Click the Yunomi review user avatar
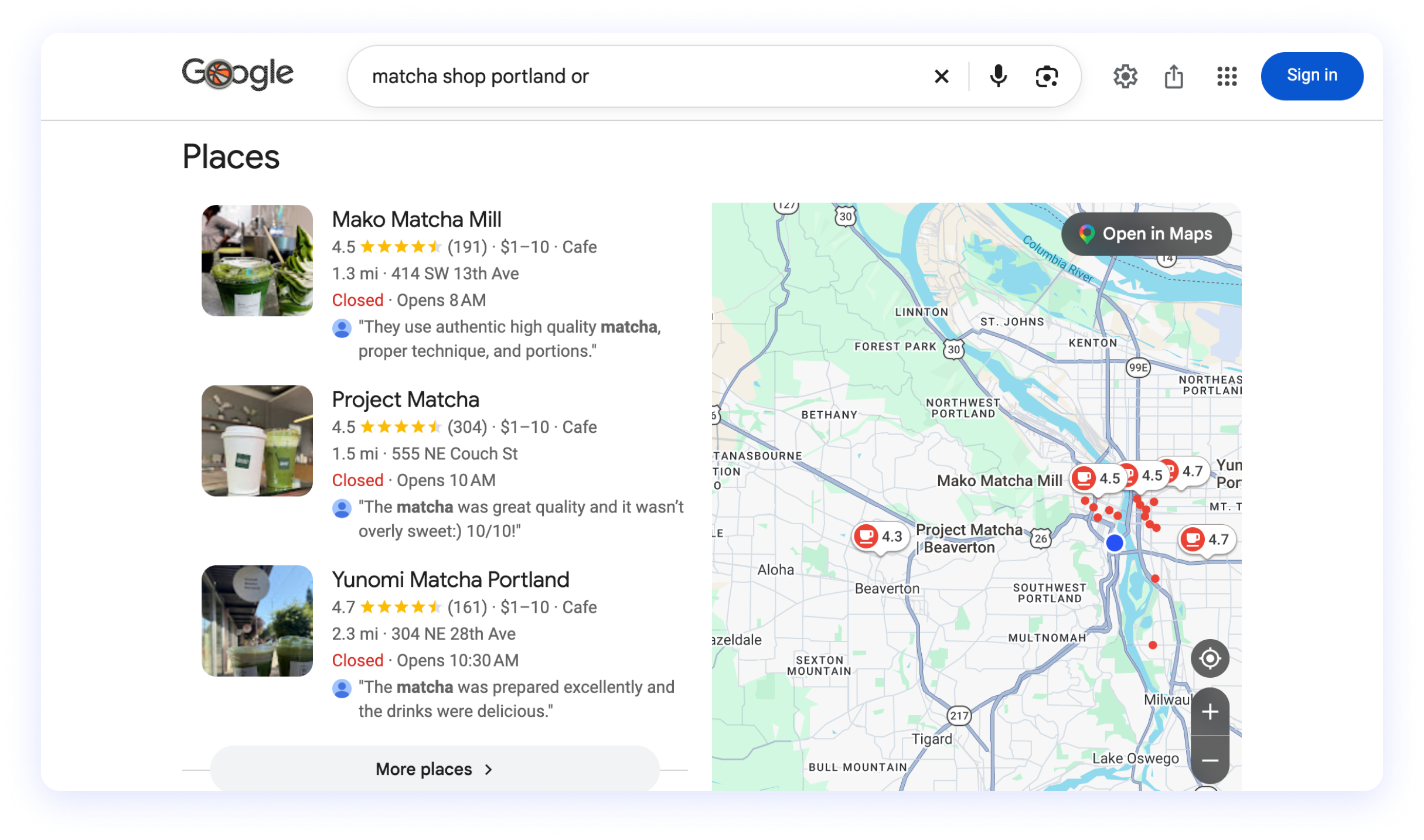Image resolution: width=1424 pixels, height=840 pixels. [x=342, y=688]
